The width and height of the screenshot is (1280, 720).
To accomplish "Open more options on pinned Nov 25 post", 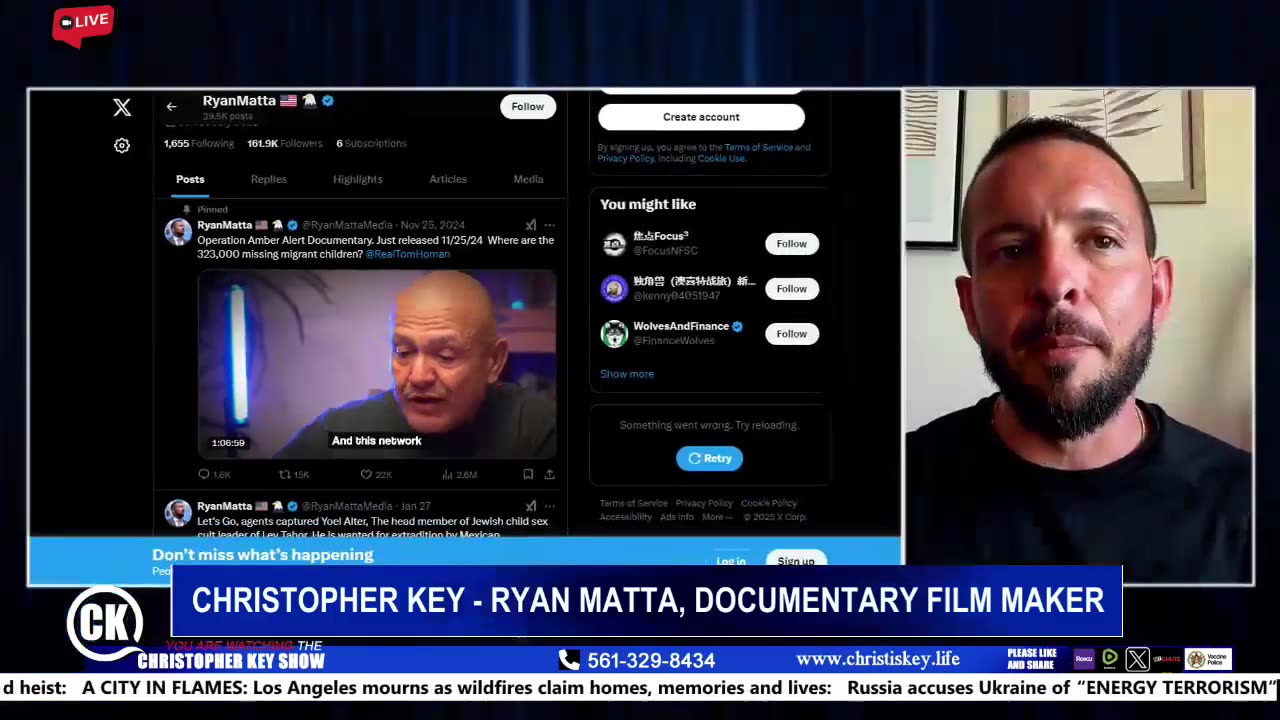I will (x=549, y=225).
